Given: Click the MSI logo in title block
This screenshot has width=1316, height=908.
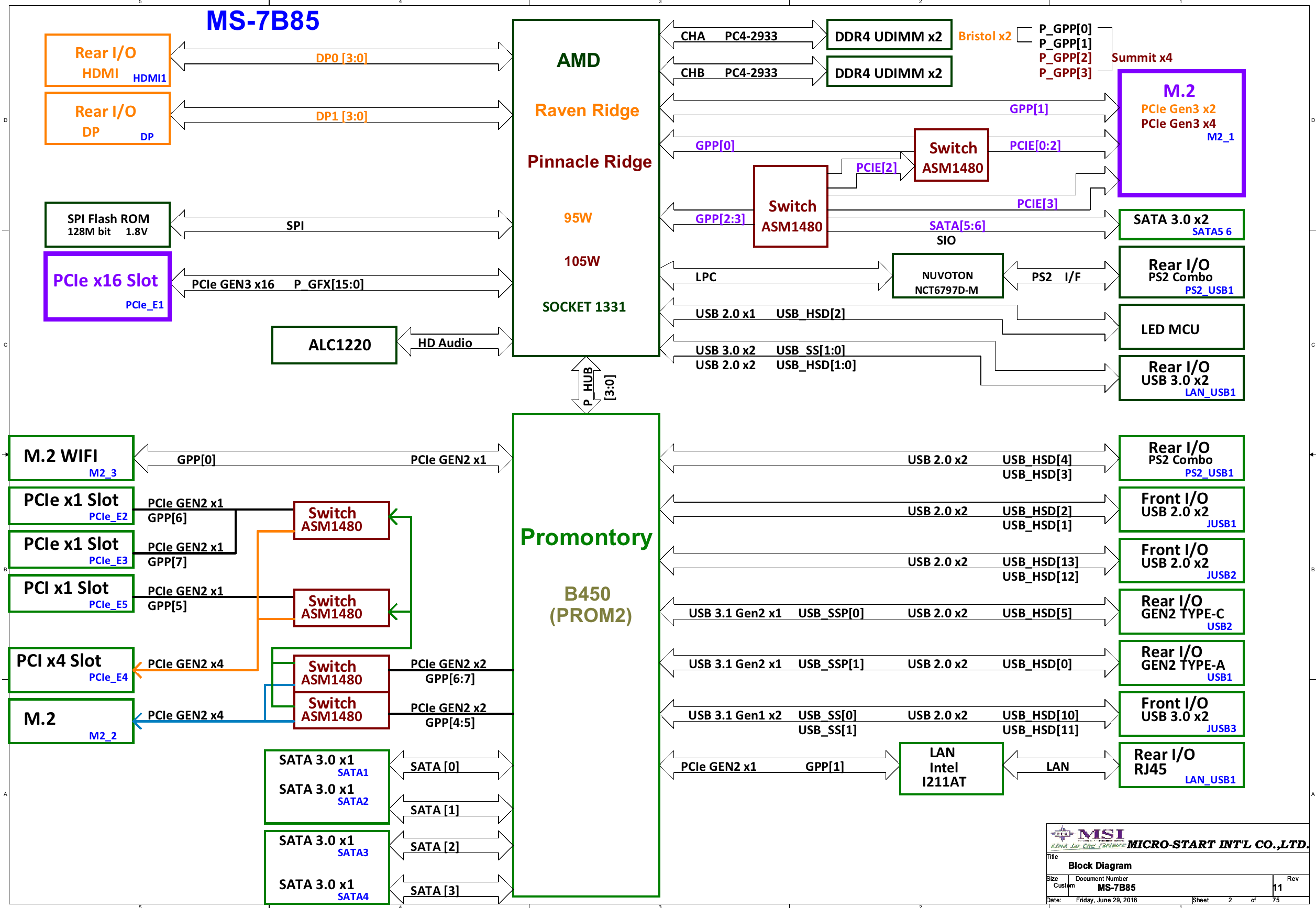Looking at the screenshot, I should coord(1087,838).
